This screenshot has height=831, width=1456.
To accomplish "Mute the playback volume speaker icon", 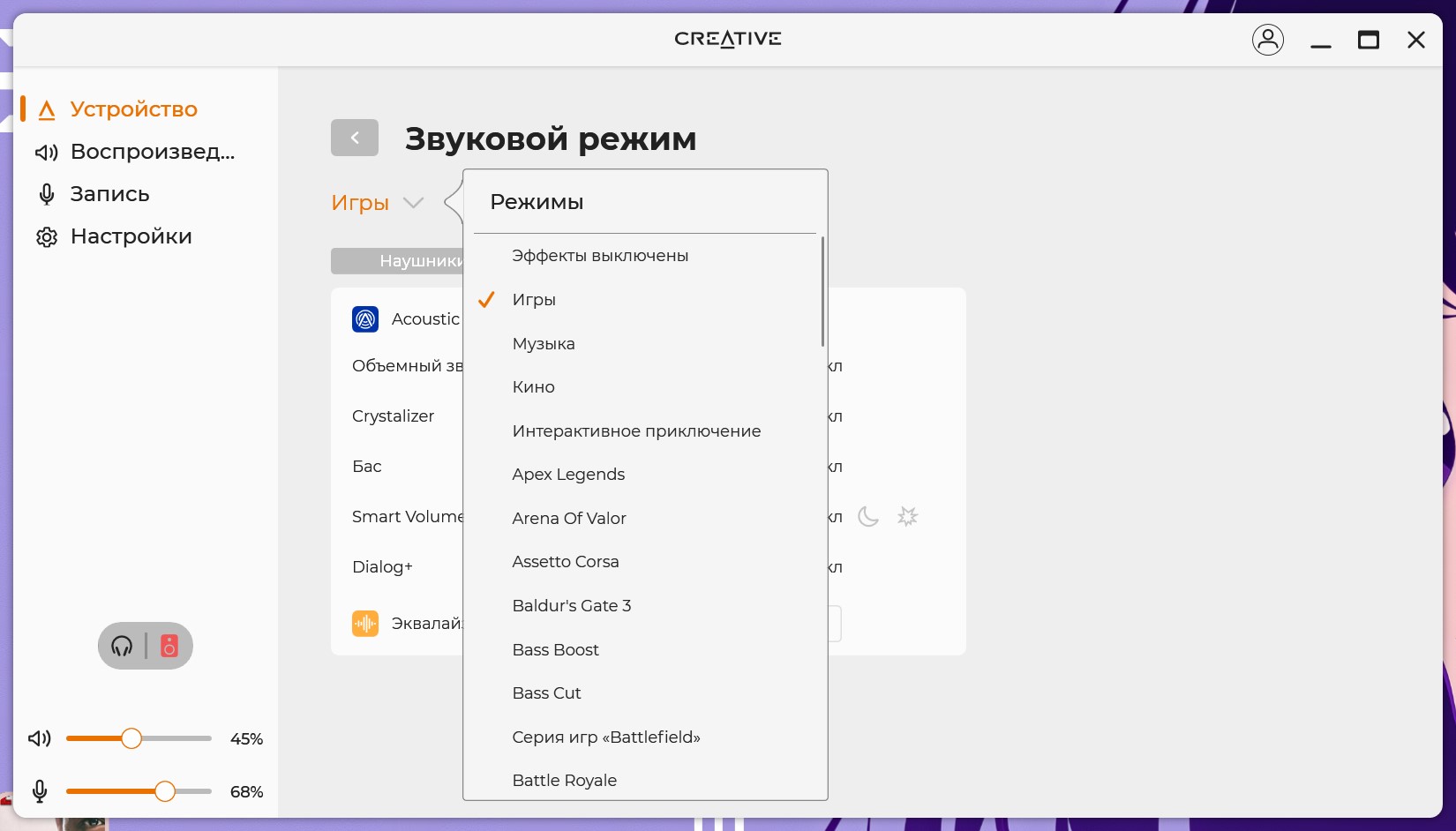I will (40, 738).
